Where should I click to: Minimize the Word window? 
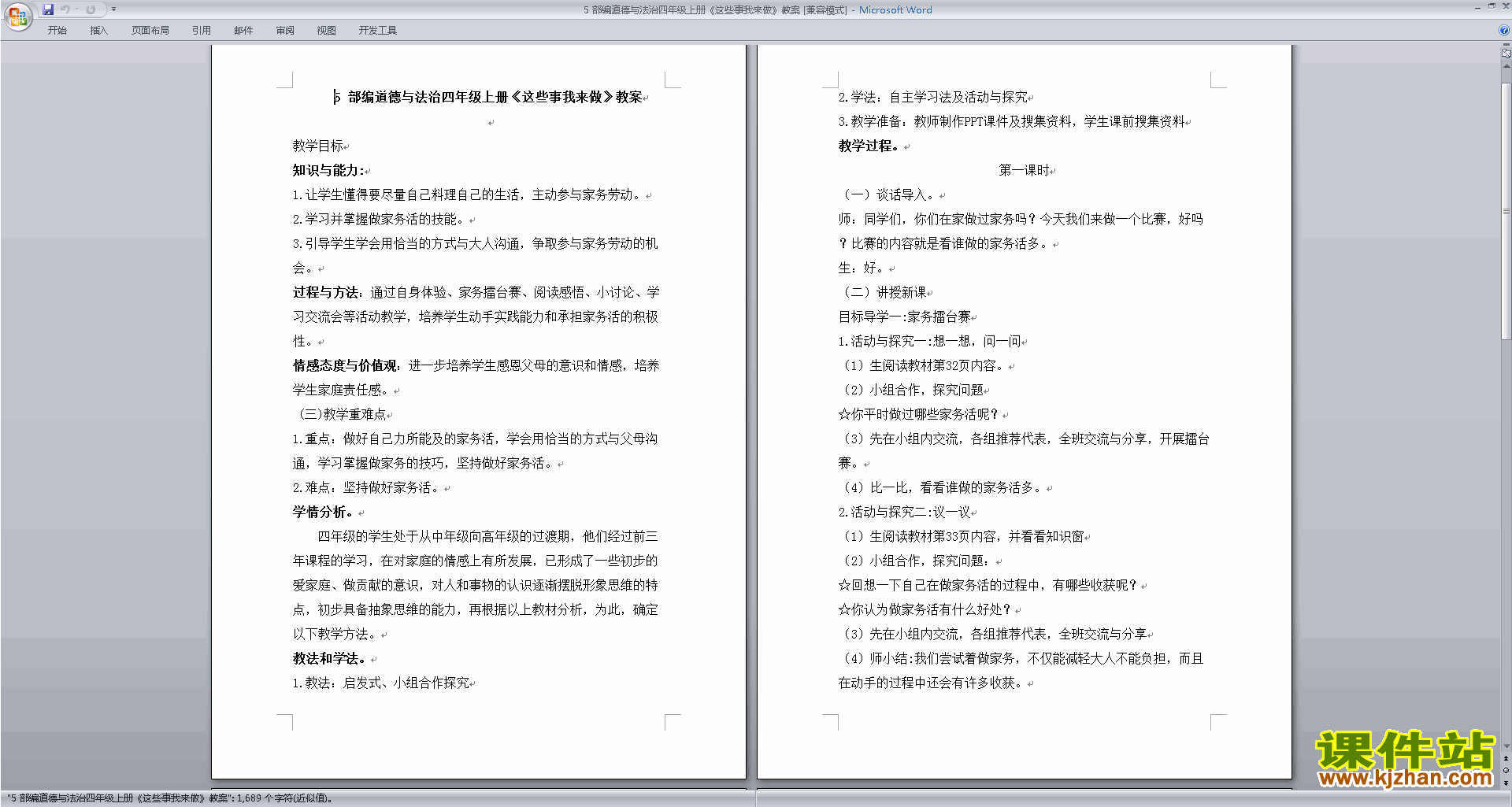pyautogui.click(x=1477, y=7)
